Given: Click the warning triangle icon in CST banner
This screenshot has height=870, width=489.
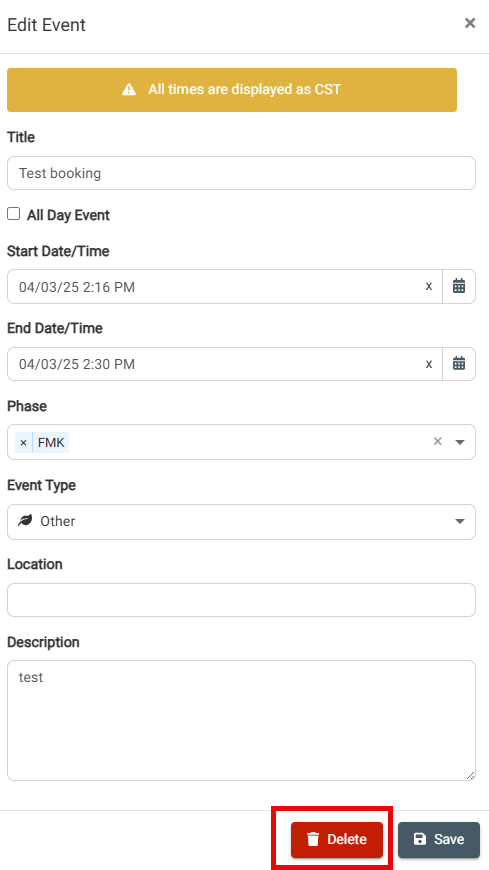Looking at the screenshot, I should 129,90.
